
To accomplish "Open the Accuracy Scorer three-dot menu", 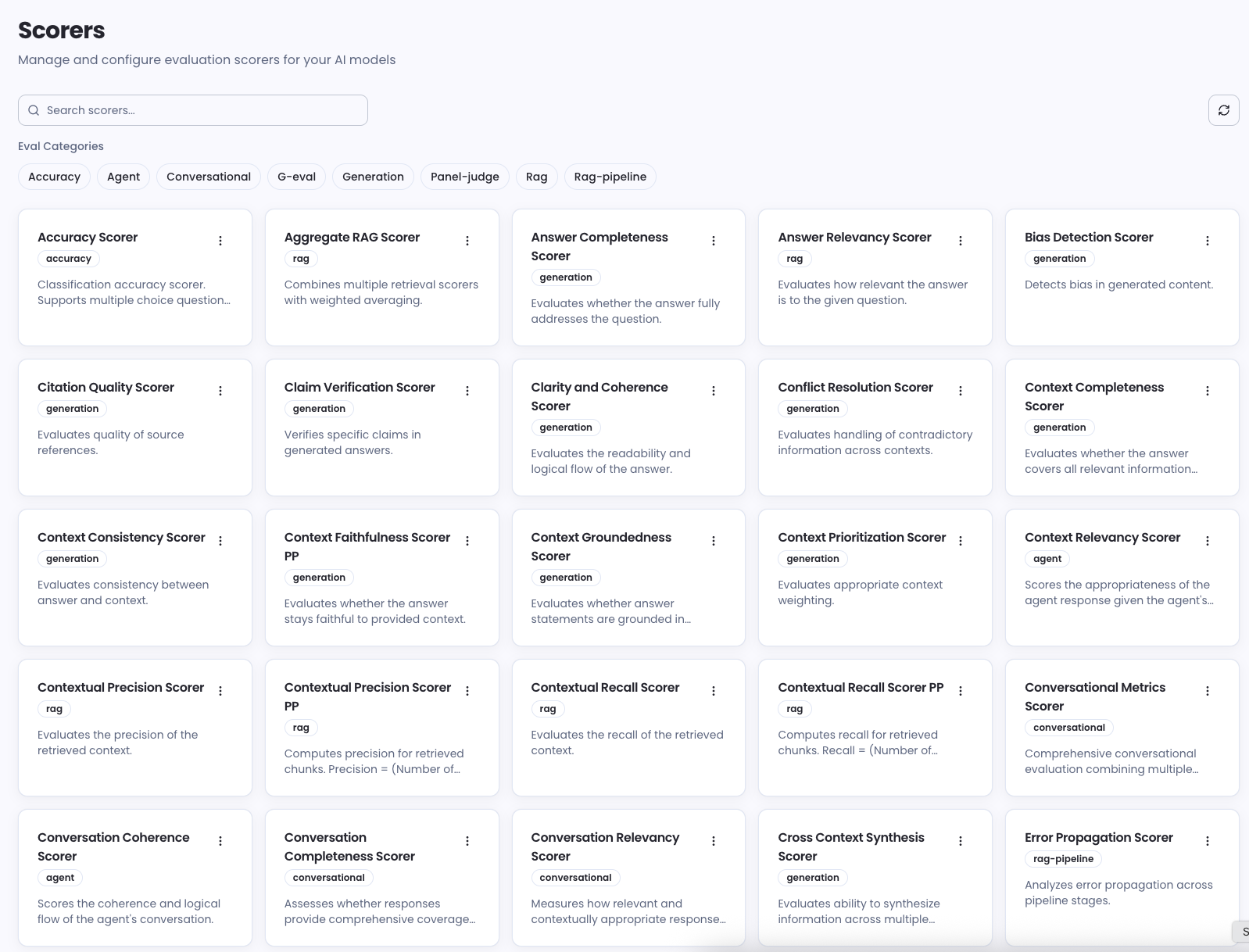I will (220, 241).
